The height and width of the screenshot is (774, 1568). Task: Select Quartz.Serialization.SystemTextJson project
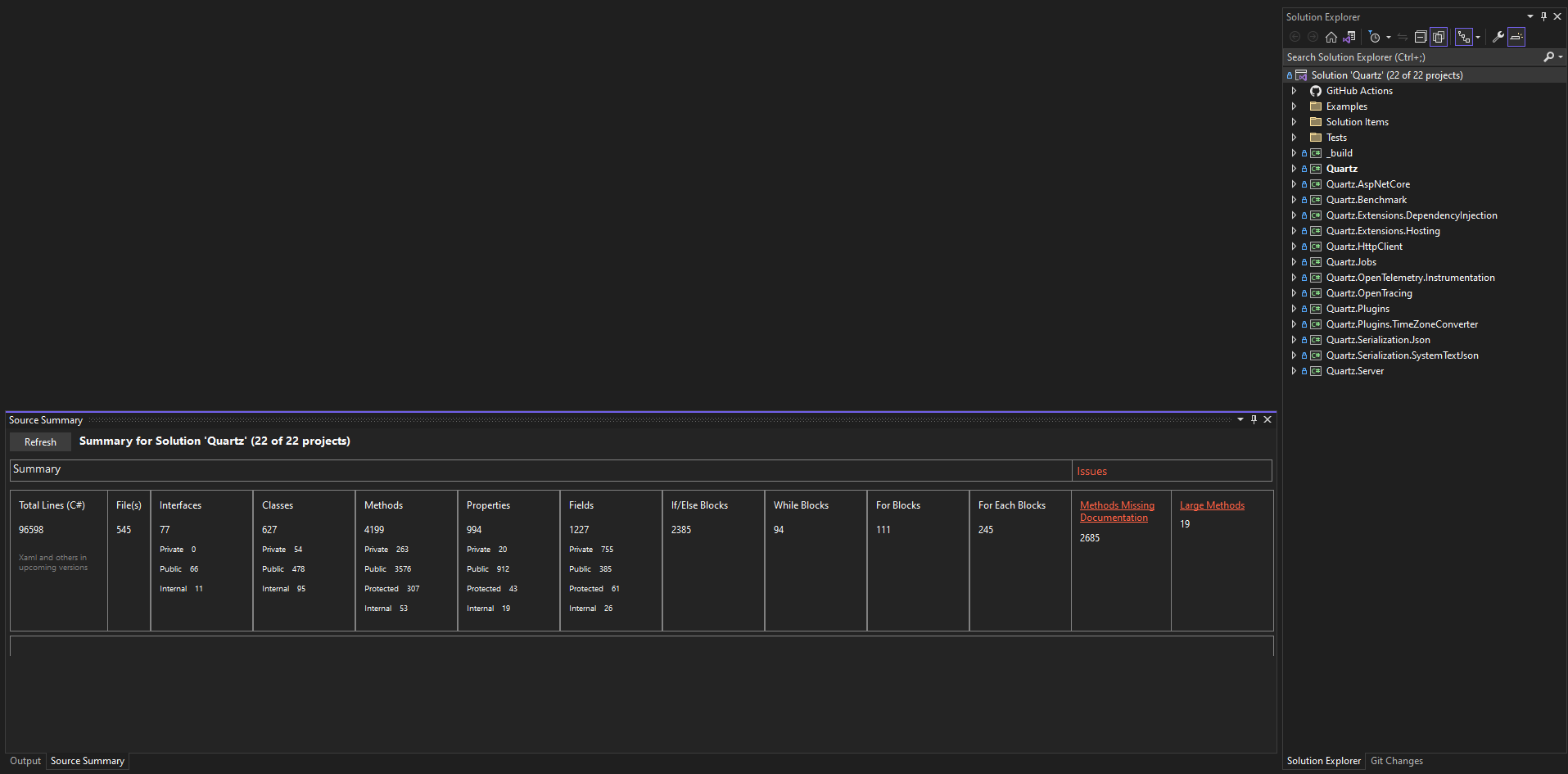point(1402,355)
